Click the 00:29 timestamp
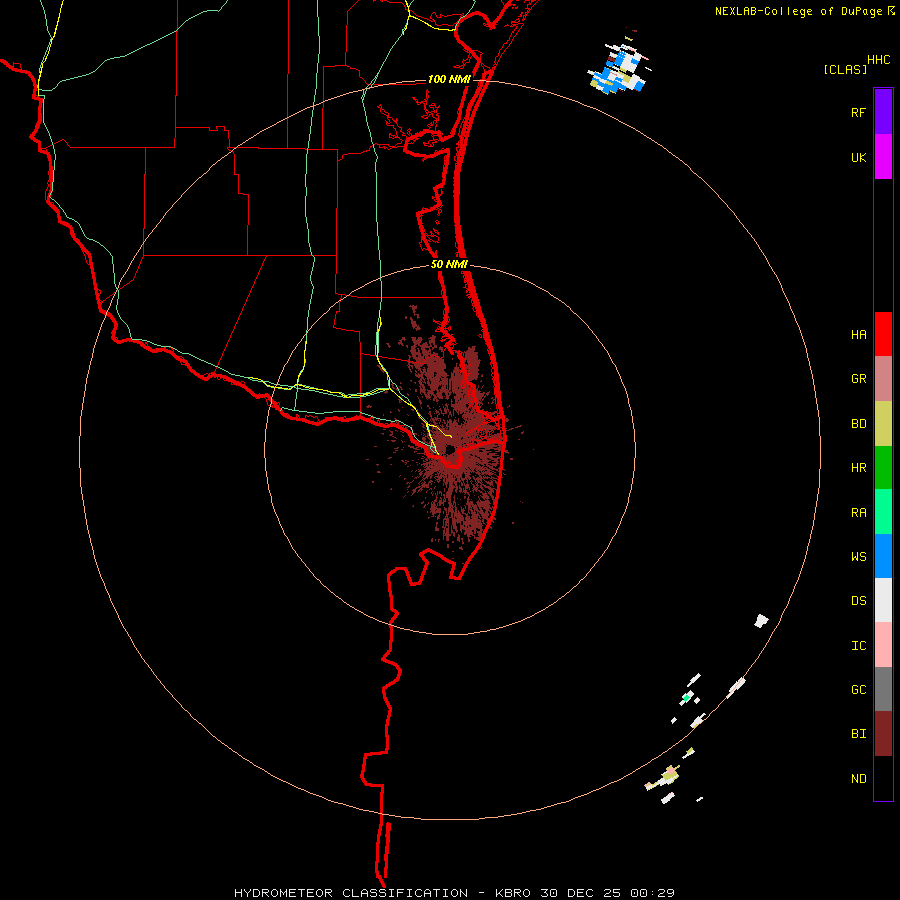The width and height of the screenshot is (900, 900). 652,893
